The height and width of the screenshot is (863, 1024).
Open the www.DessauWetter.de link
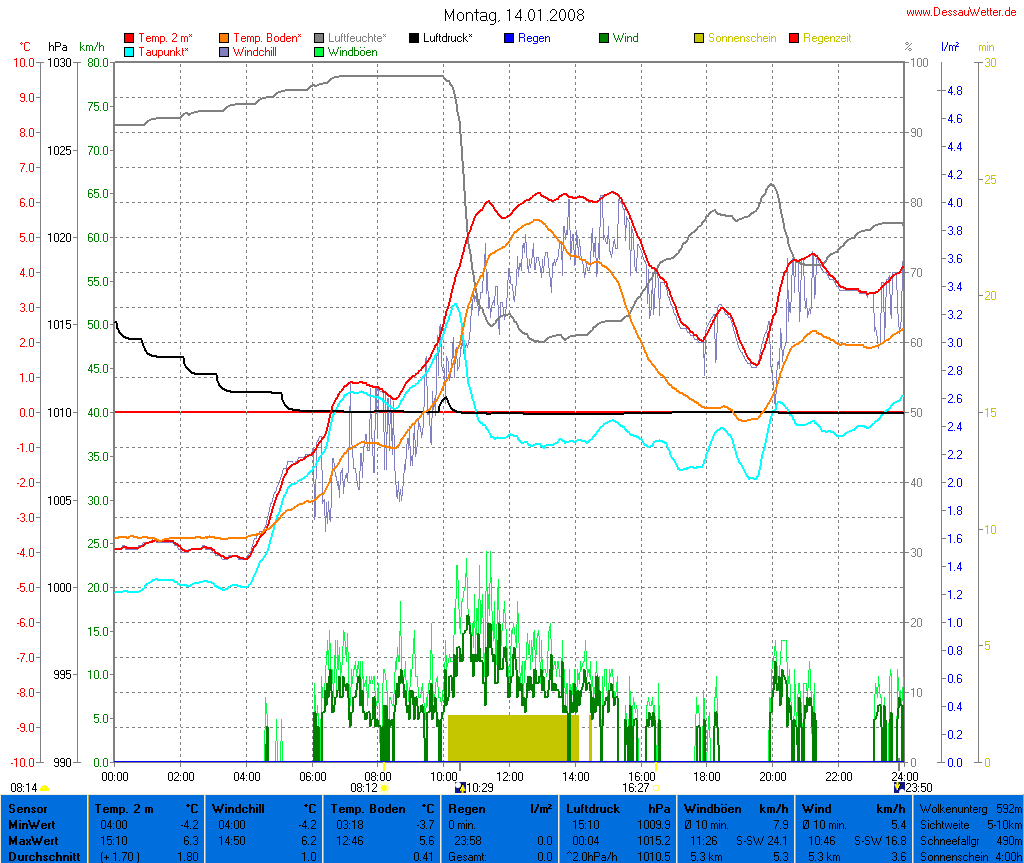click(x=963, y=12)
